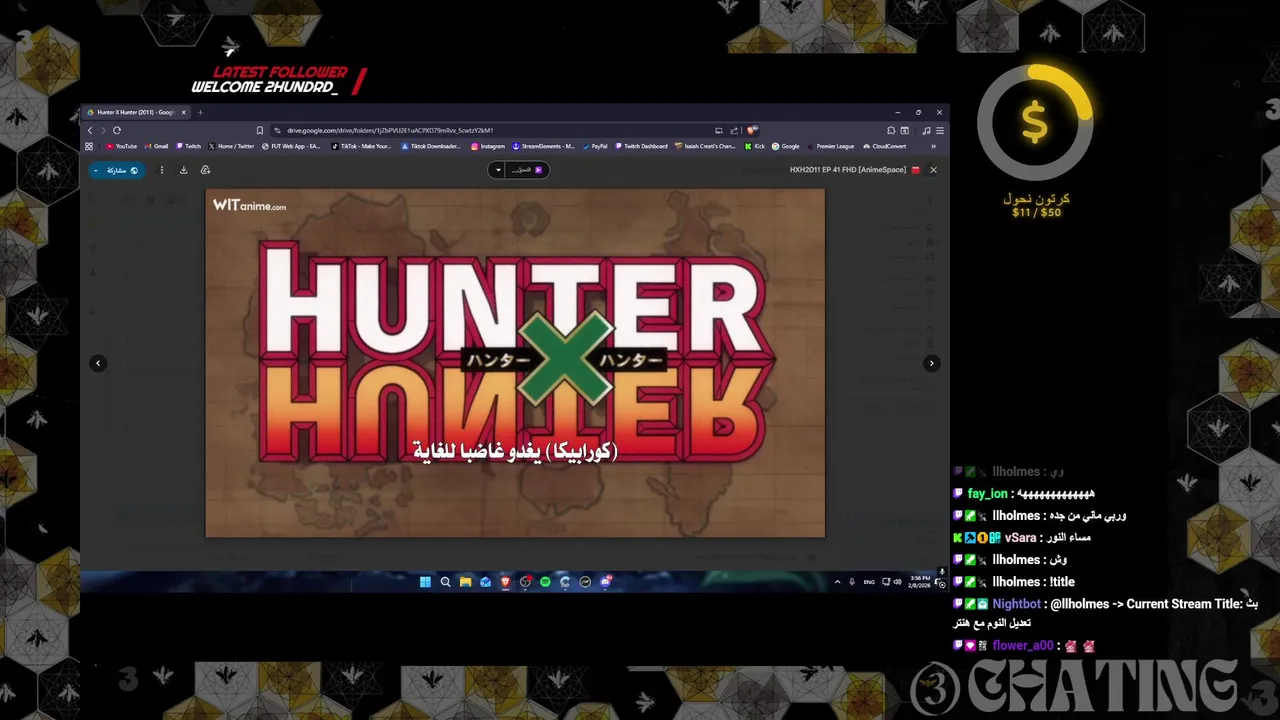This screenshot has height=720, width=1280.
Task: Bookmark this page with bookmark icon
Action: [x=260, y=130]
